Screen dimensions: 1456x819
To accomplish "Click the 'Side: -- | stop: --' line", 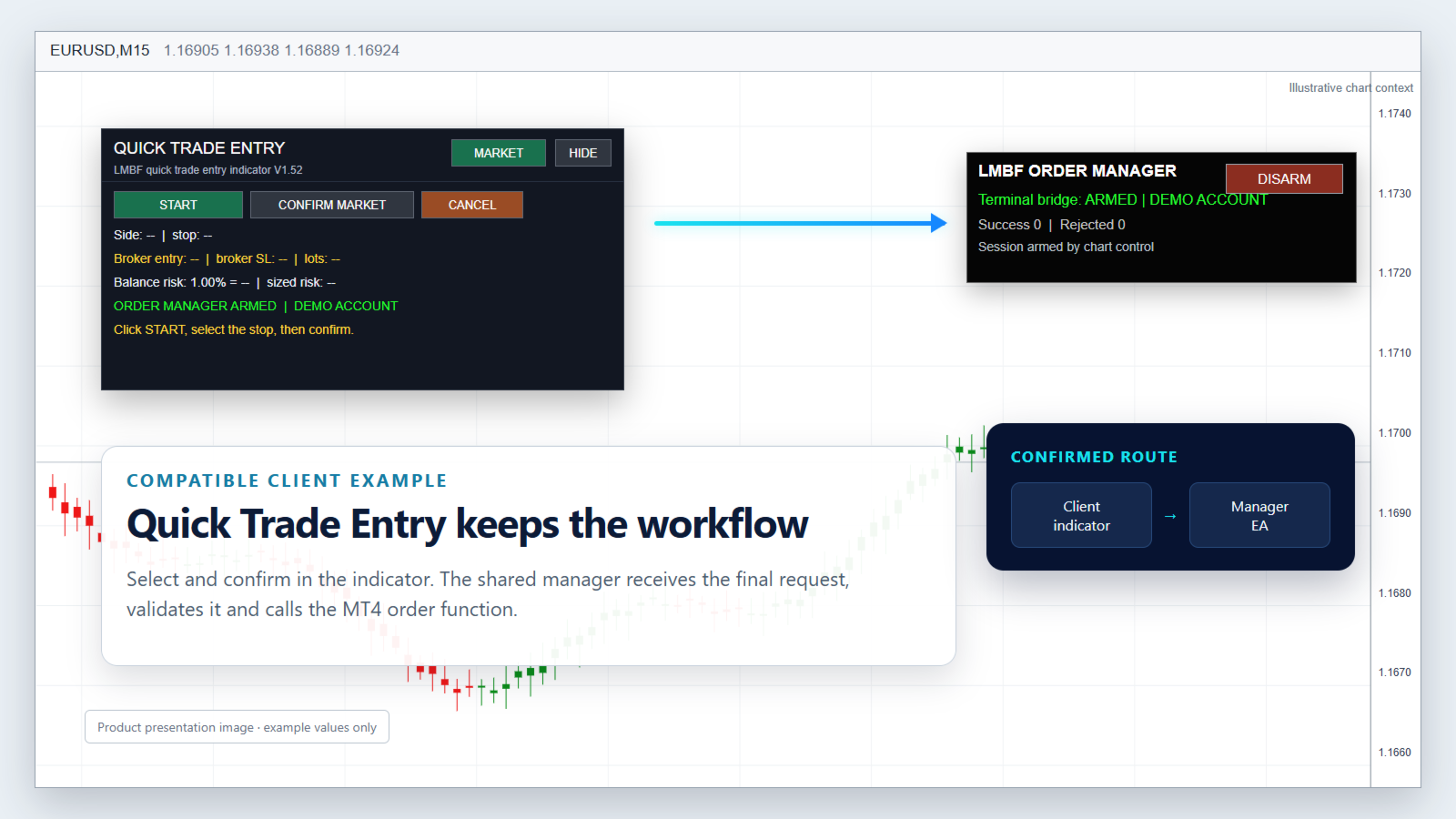I will (163, 235).
